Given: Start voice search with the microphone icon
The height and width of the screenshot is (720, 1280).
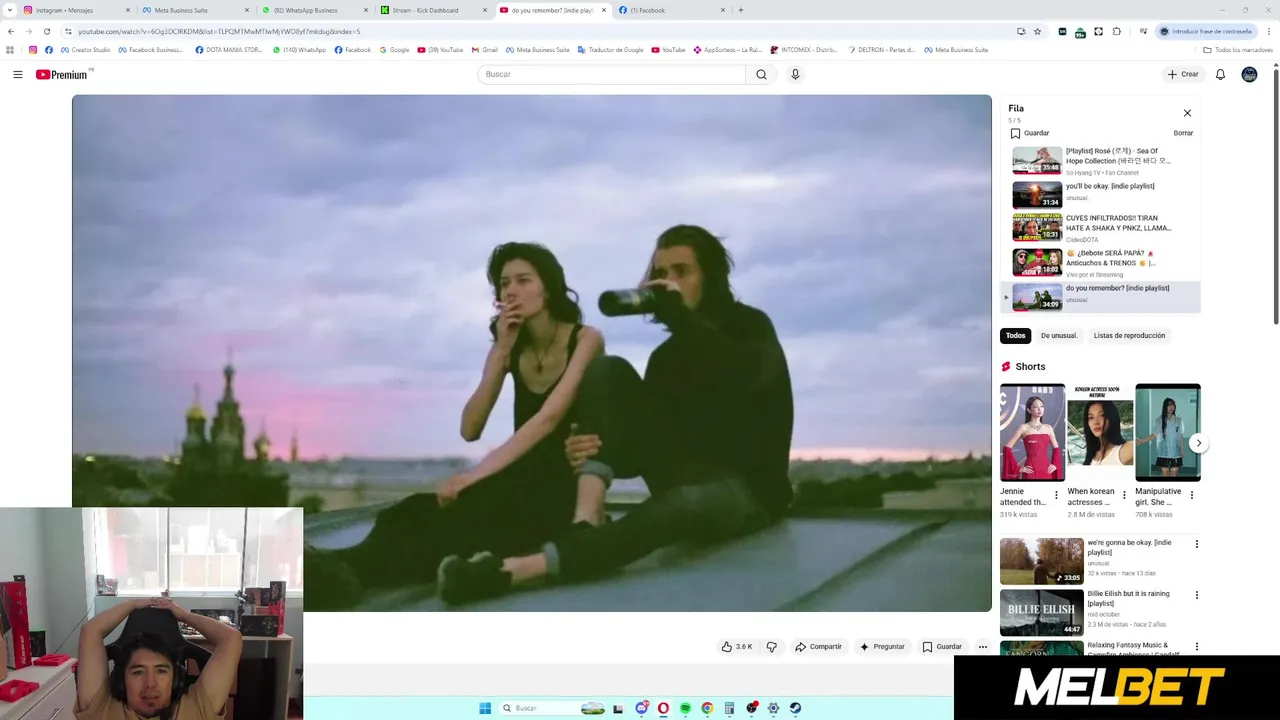Looking at the screenshot, I should tap(795, 74).
